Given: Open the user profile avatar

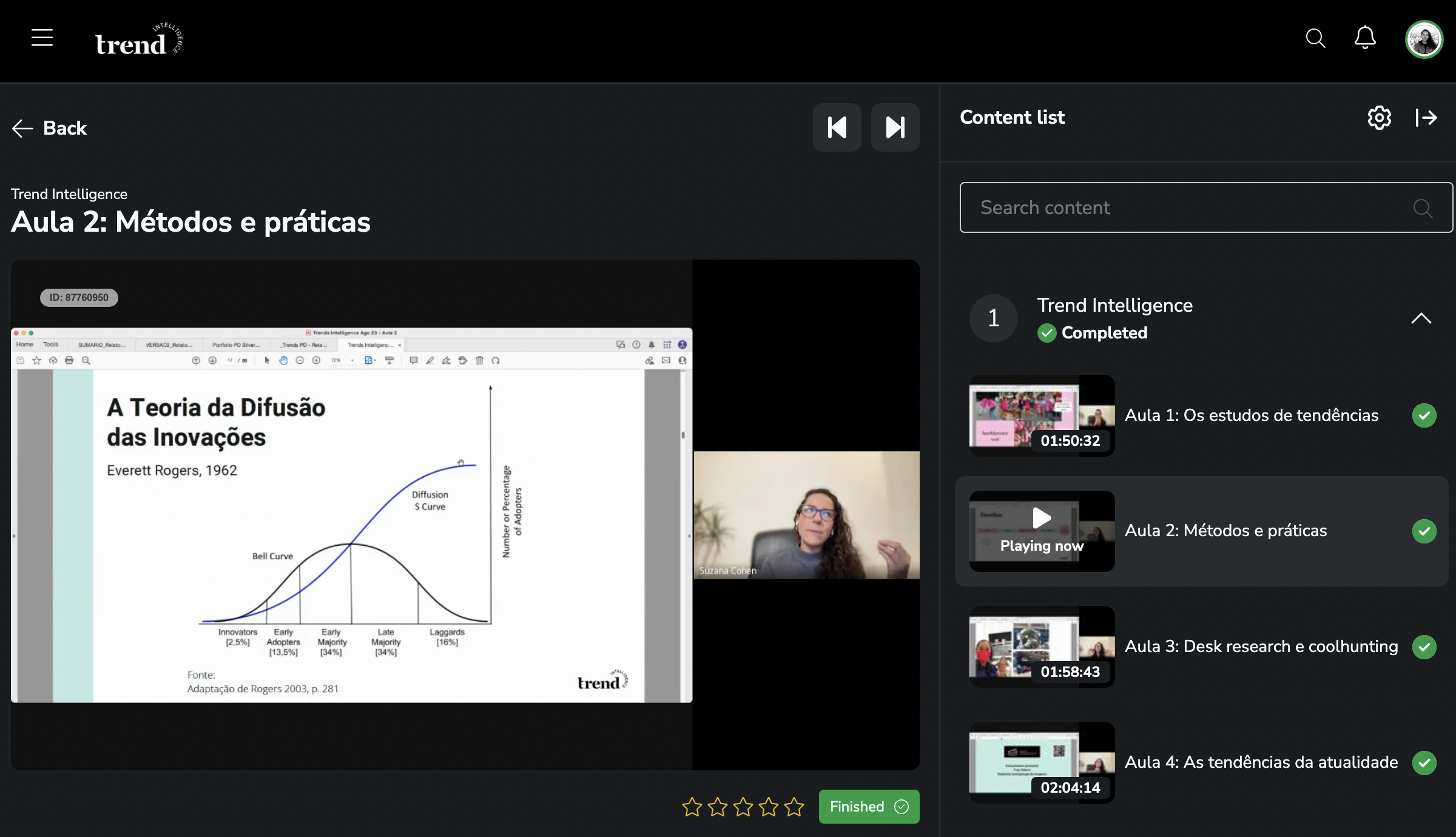Looking at the screenshot, I should point(1424,39).
